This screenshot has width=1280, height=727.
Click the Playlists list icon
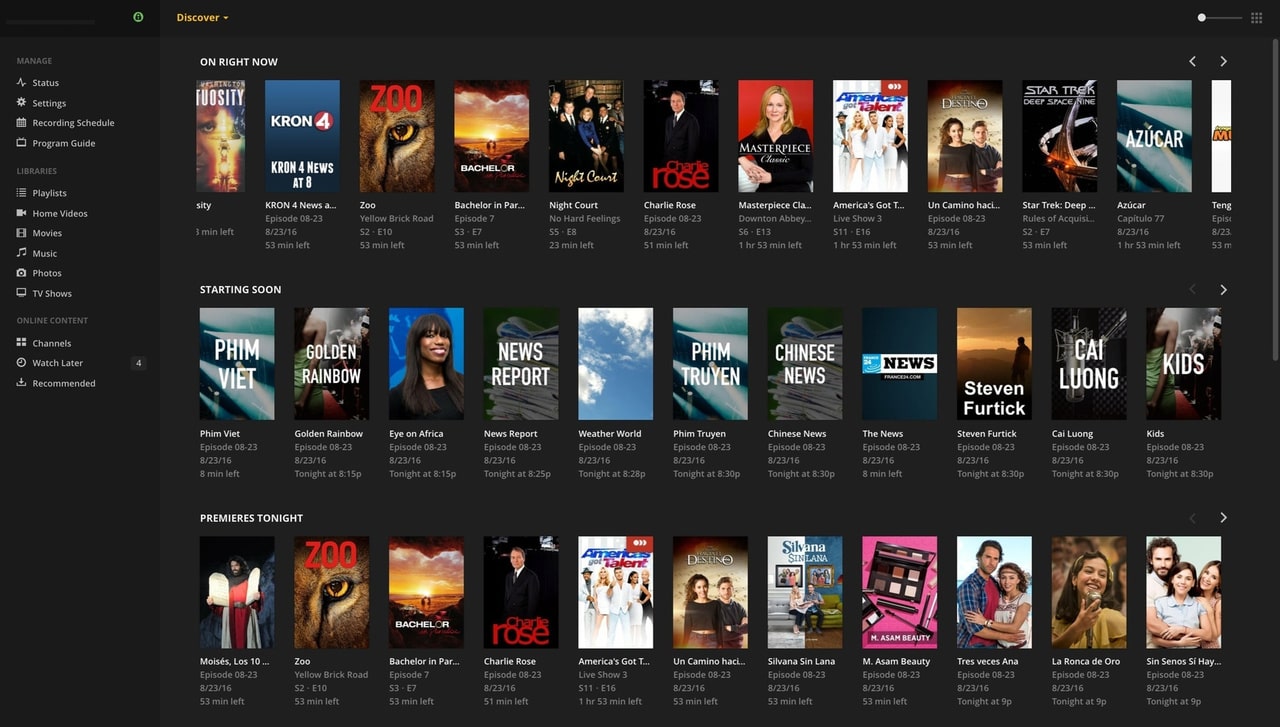coord(21,193)
